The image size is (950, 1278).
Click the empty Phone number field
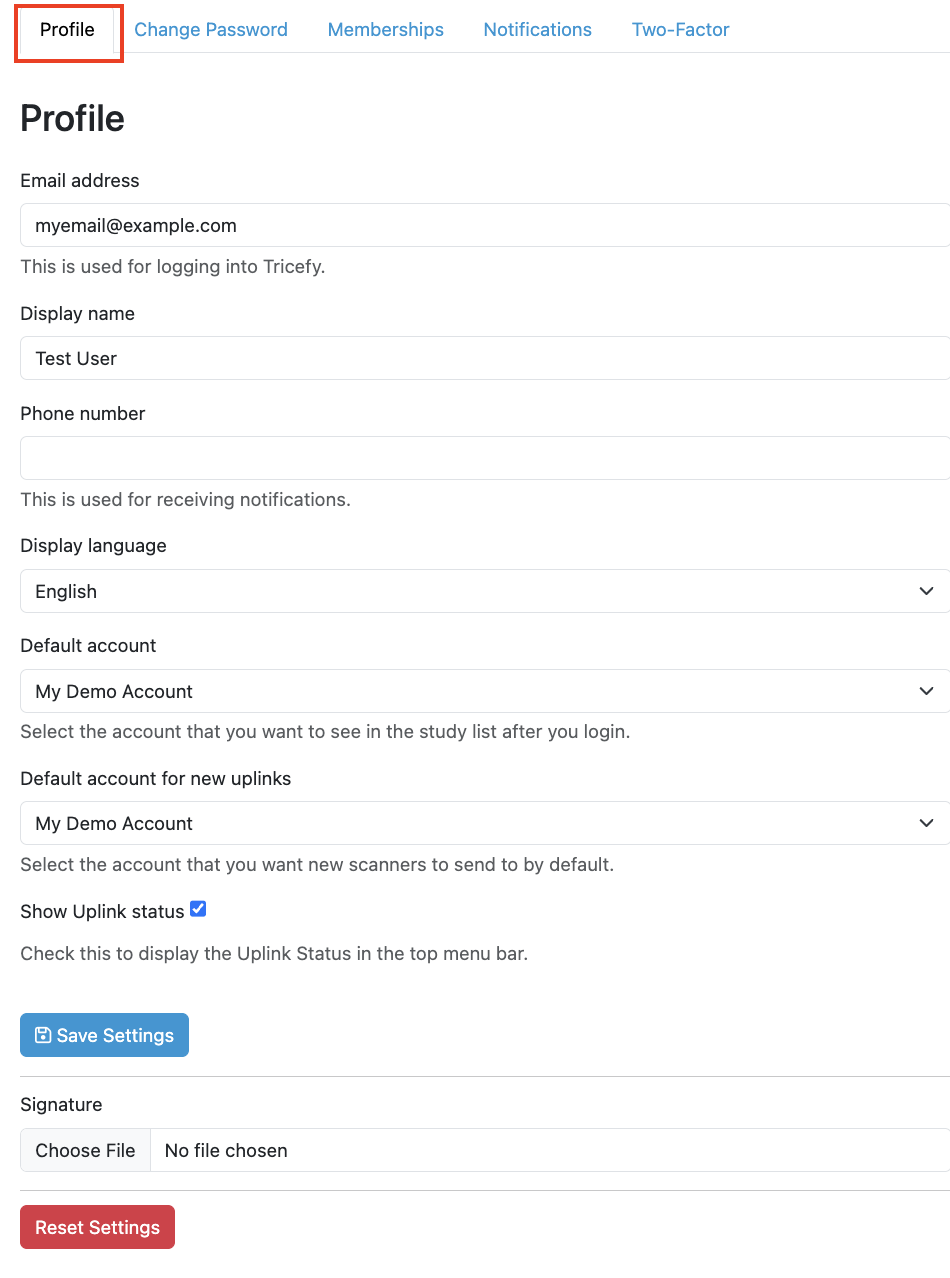coord(485,458)
